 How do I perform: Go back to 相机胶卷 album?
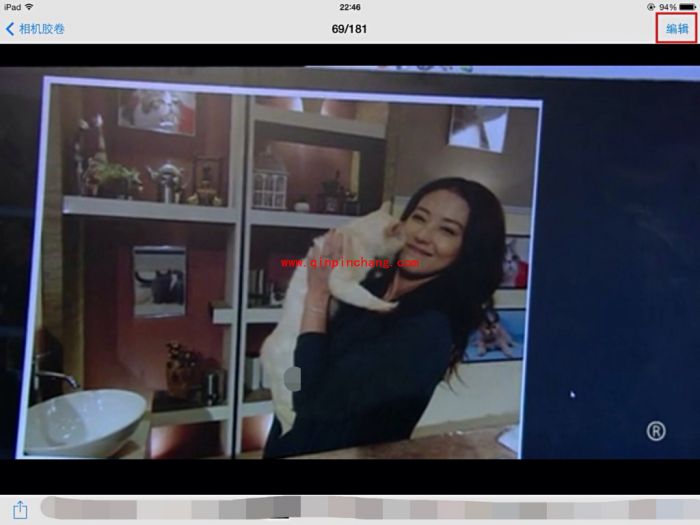(35, 29)
